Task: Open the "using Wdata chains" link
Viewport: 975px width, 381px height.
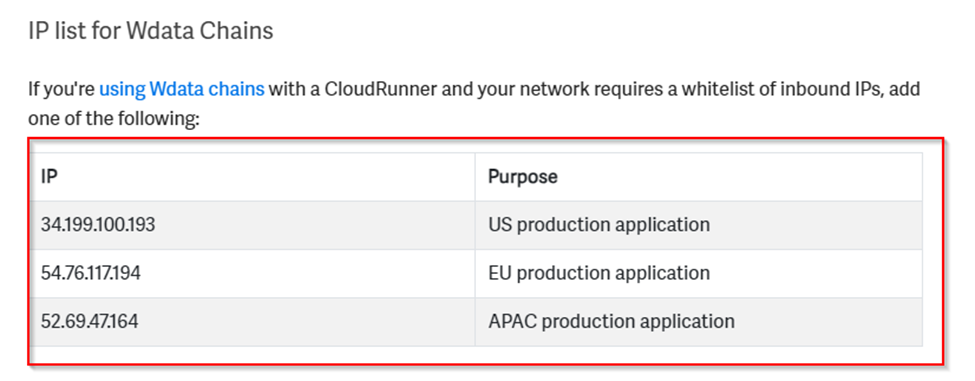Action: point(182,89)
